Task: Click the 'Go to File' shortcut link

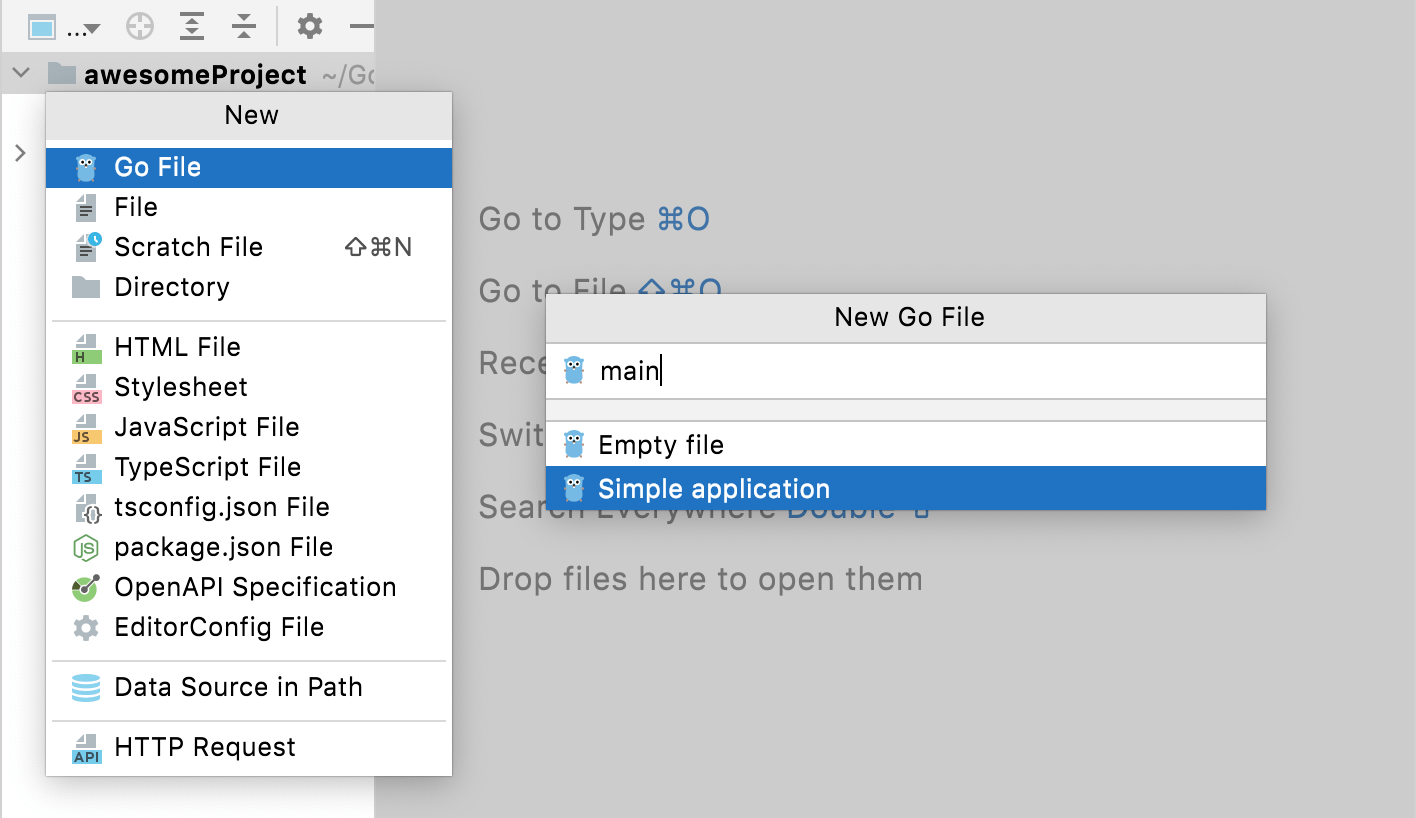Action: [x=590, y=291]
